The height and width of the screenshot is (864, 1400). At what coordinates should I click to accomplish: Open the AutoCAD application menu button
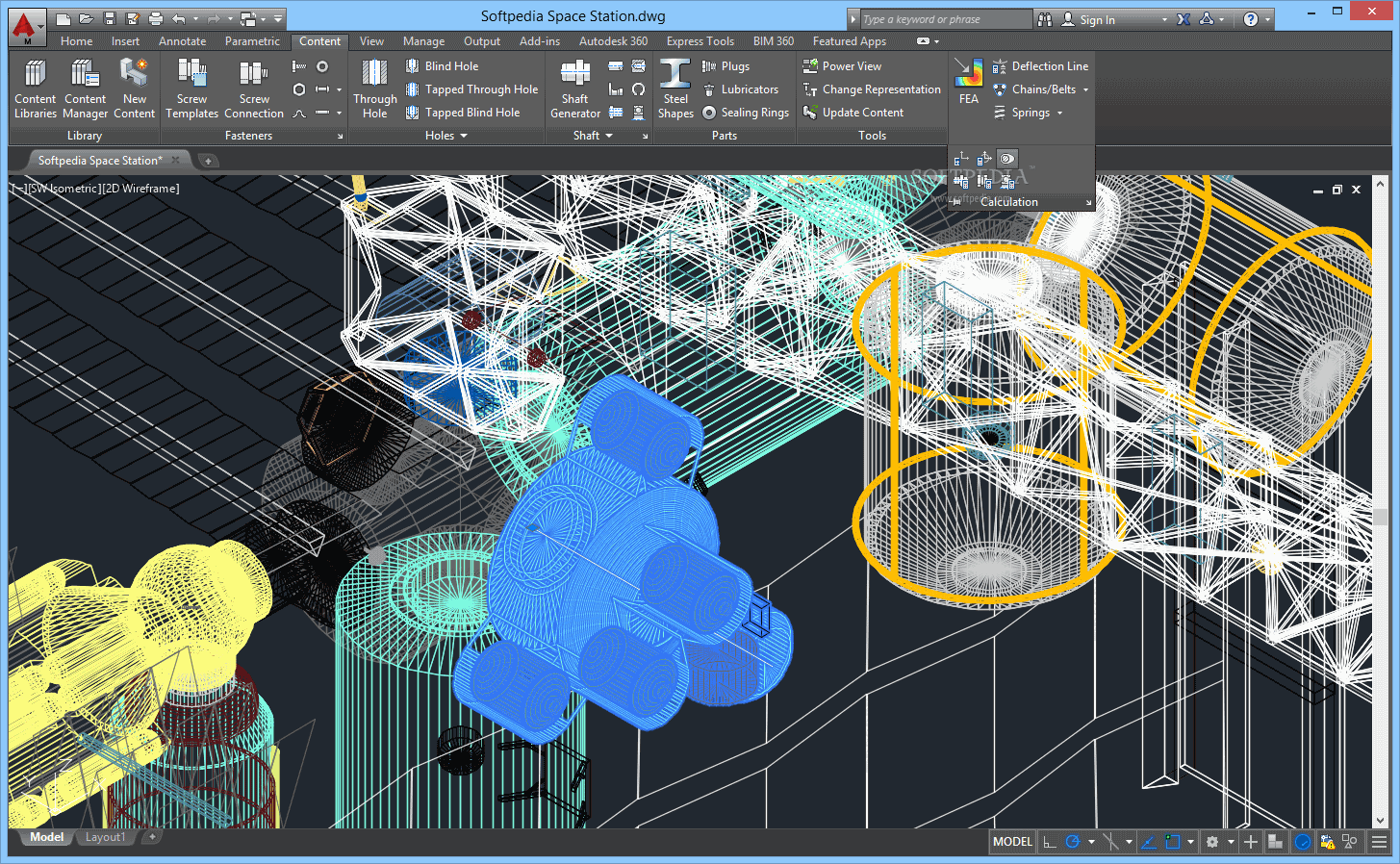27,27
